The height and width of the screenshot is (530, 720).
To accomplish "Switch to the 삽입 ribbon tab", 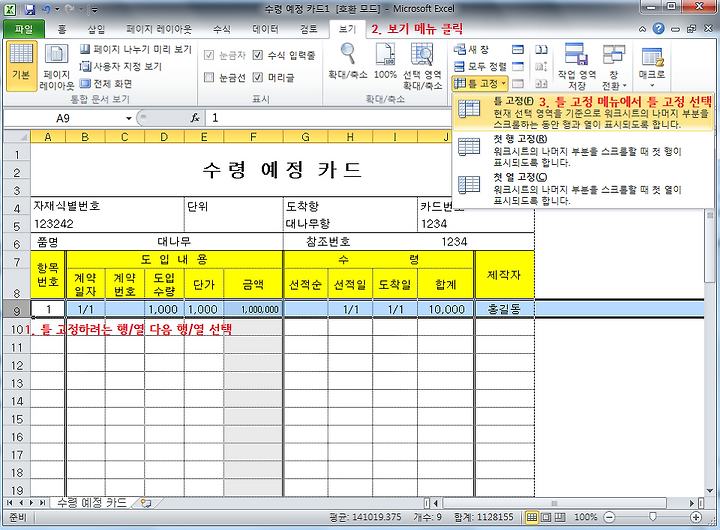I will click(x=96, y=29).
